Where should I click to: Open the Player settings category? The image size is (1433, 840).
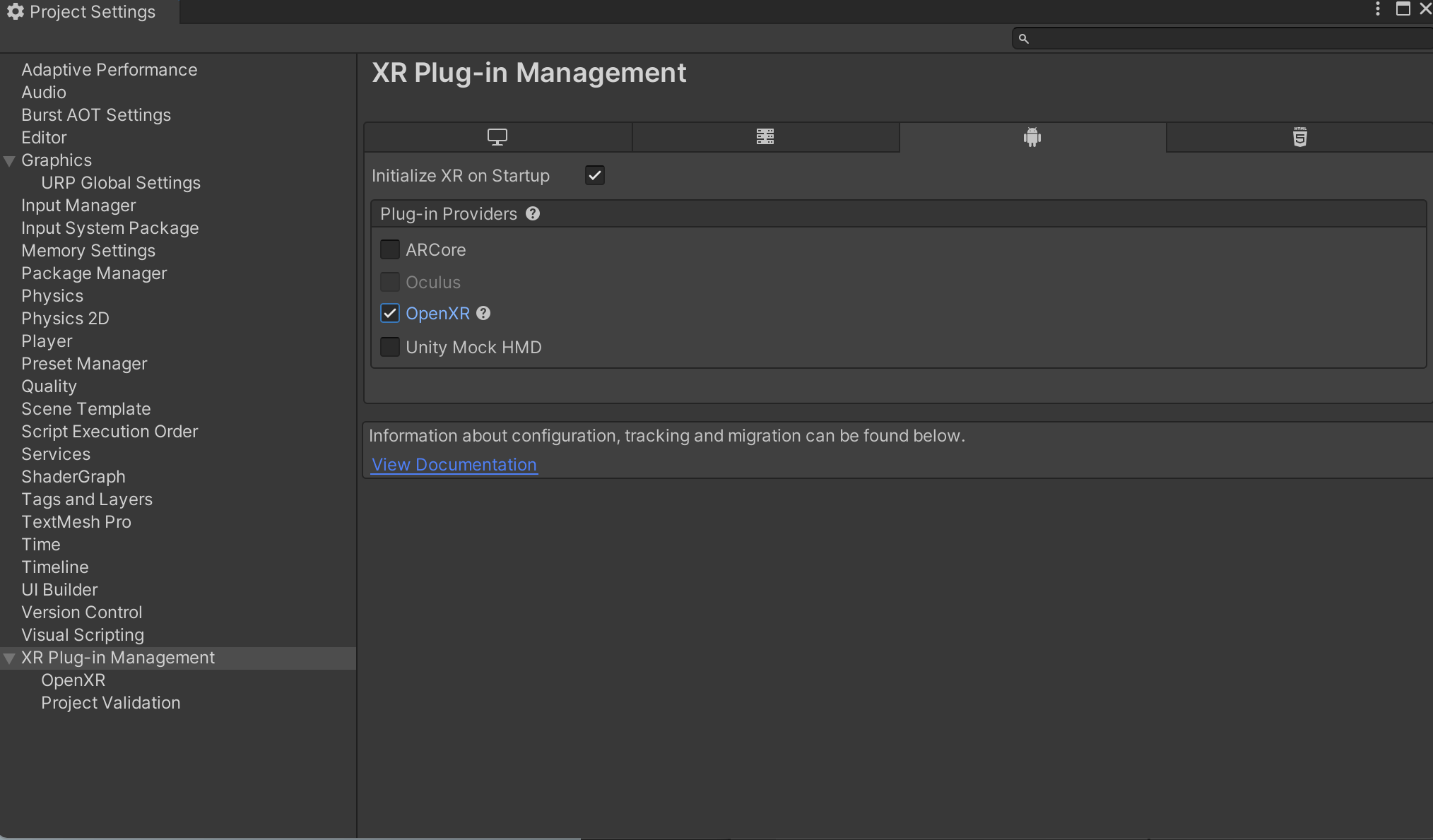pos(47,341)
